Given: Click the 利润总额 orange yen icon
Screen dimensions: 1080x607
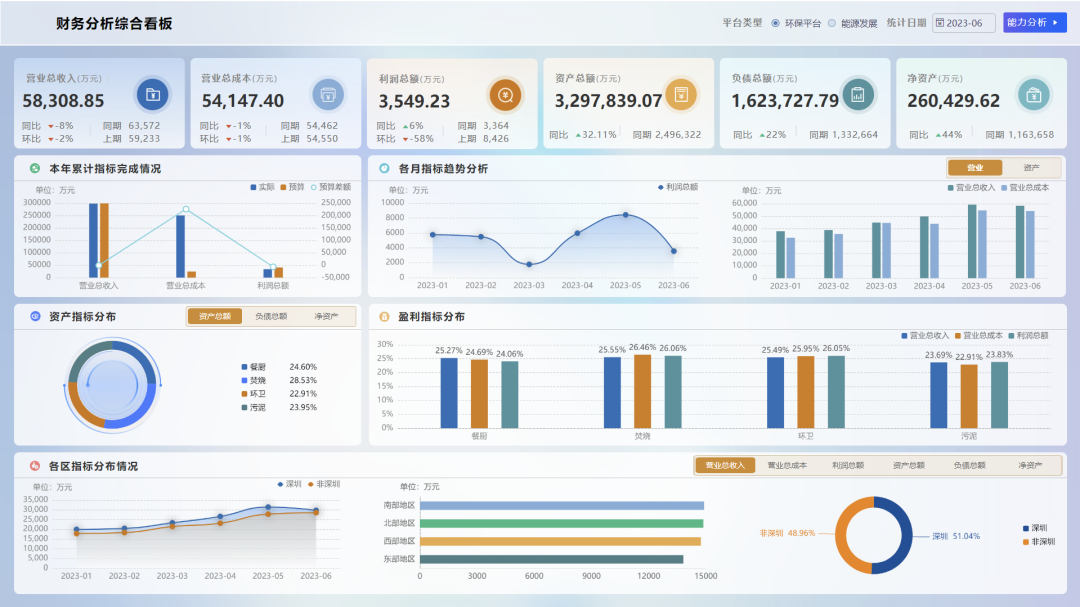Looking at the screenshot, I should 506,95.
